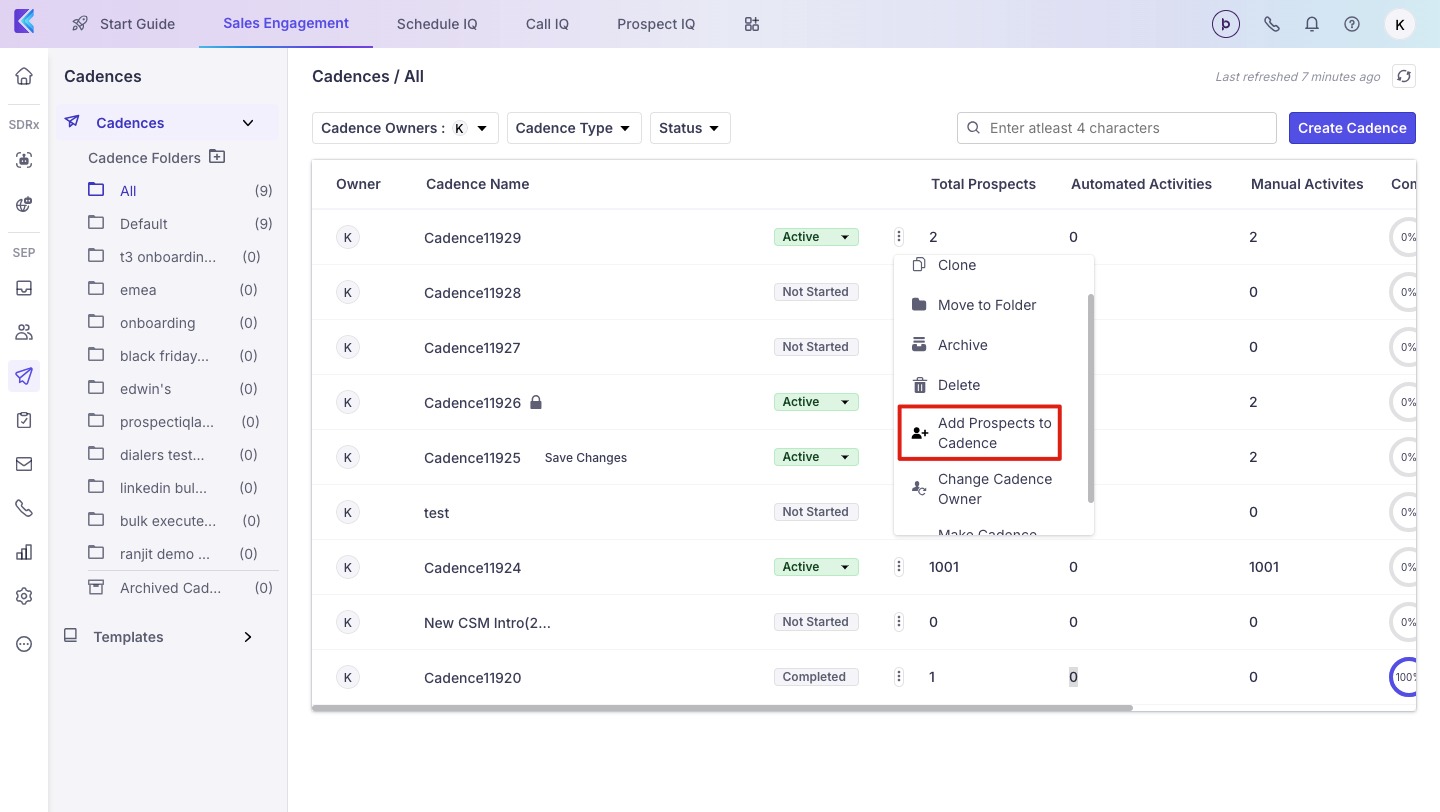Switch to the Schedule IQ tab
Viewport: 1440px width, 812px height.
pyautogui.click(x=437, y=24)
